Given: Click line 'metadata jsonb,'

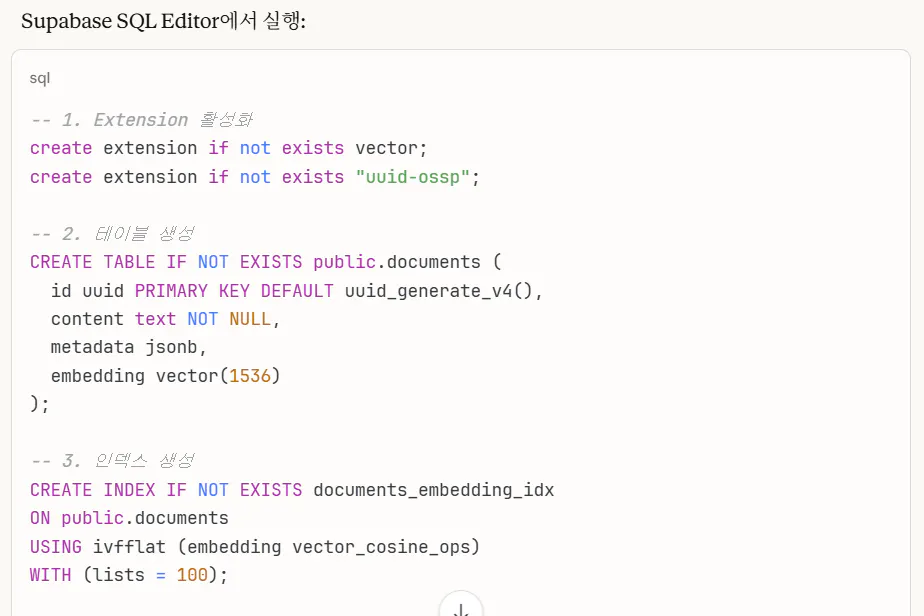Looking at the screenshot, I should (128, 347).
